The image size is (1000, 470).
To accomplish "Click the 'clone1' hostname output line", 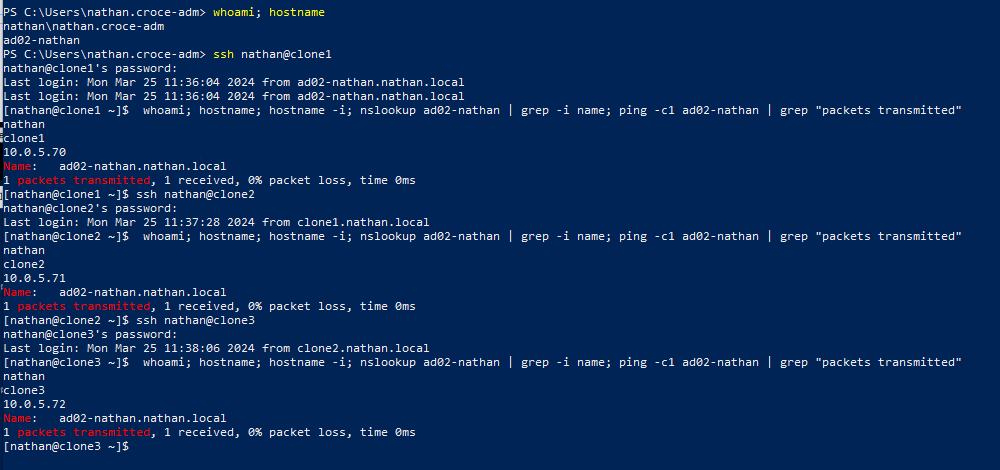I will point(24,138).
